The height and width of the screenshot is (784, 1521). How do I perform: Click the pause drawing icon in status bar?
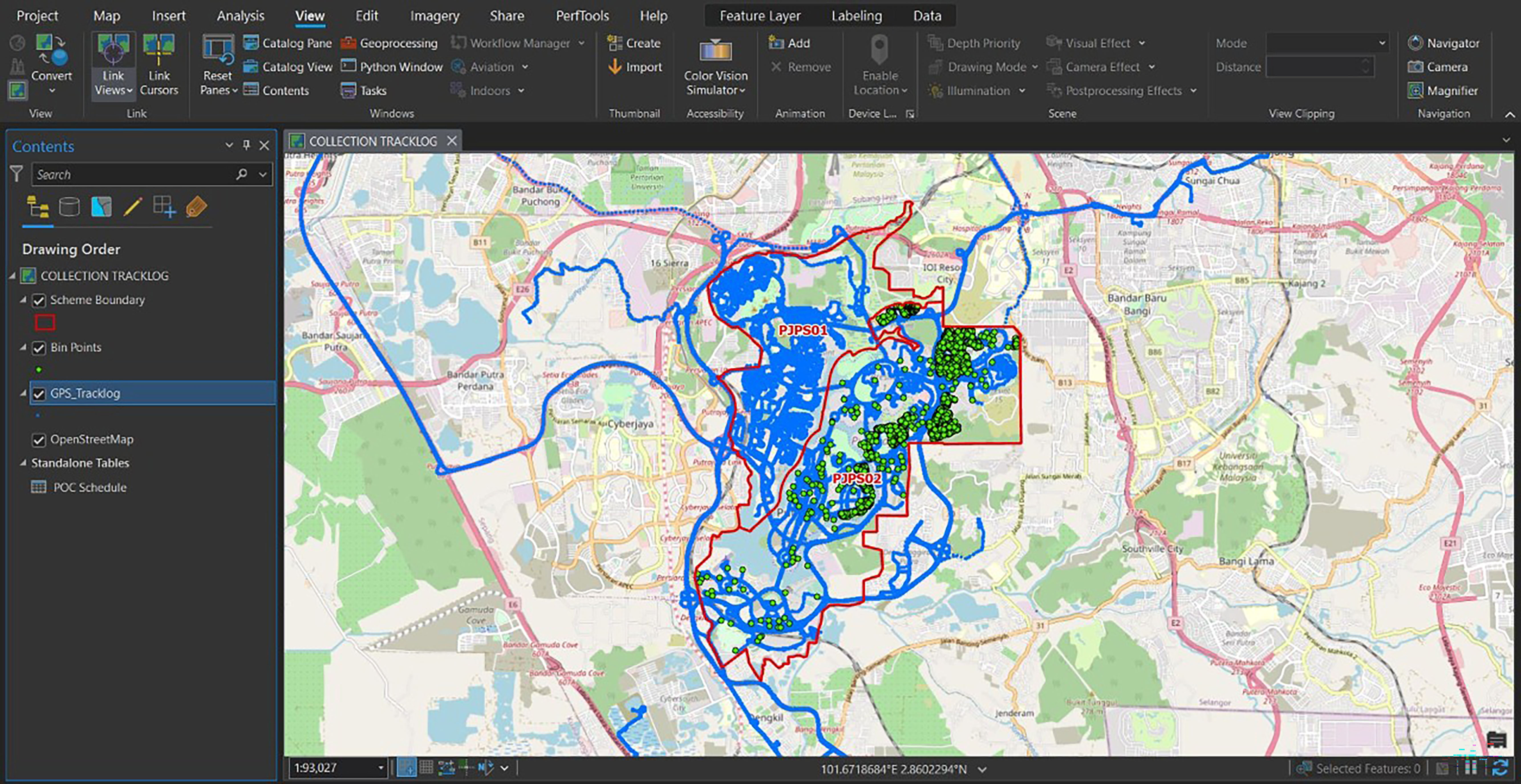(x=1471, y=767)
